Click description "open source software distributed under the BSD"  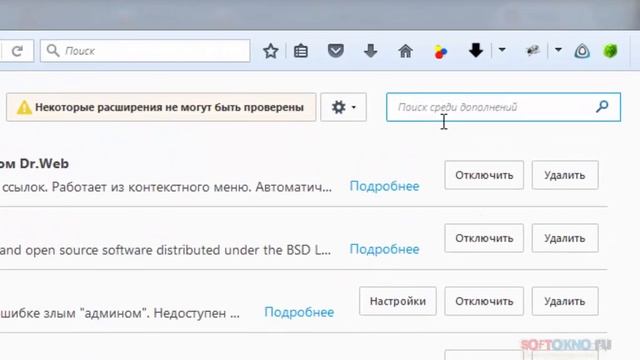(169, 250)
